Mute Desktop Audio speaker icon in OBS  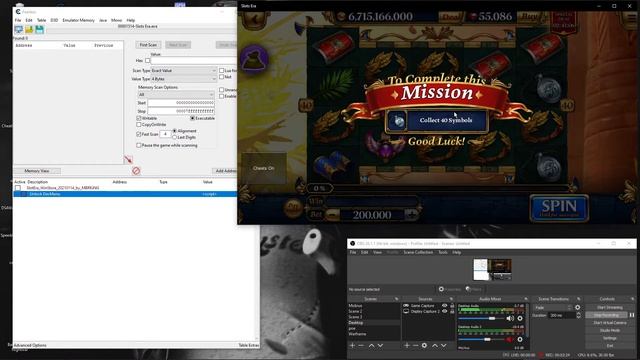(510, 318)
